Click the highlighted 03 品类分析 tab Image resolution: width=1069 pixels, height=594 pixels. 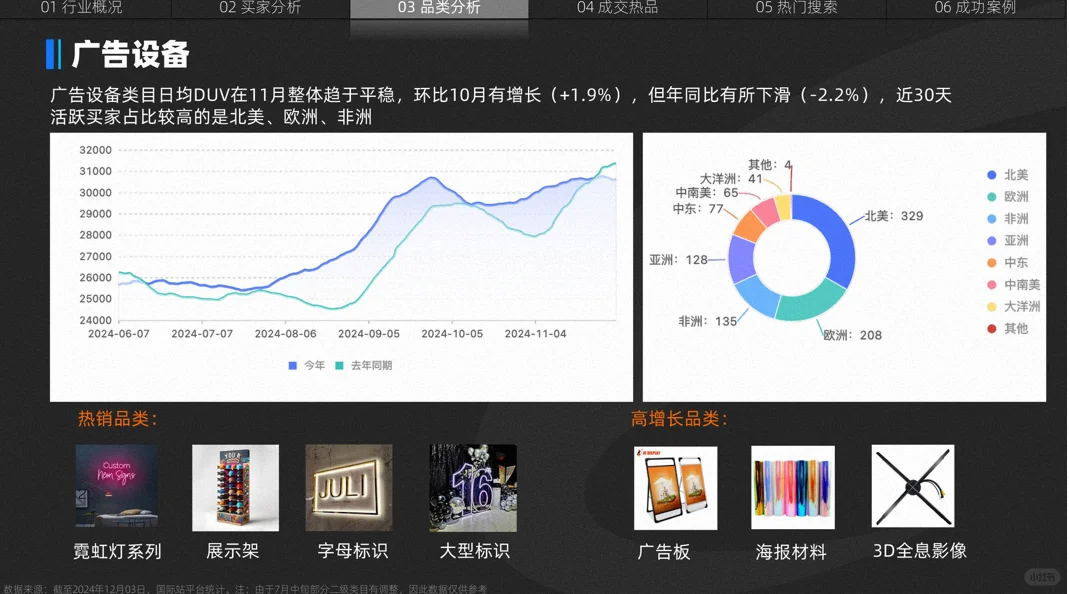point(440,8)
